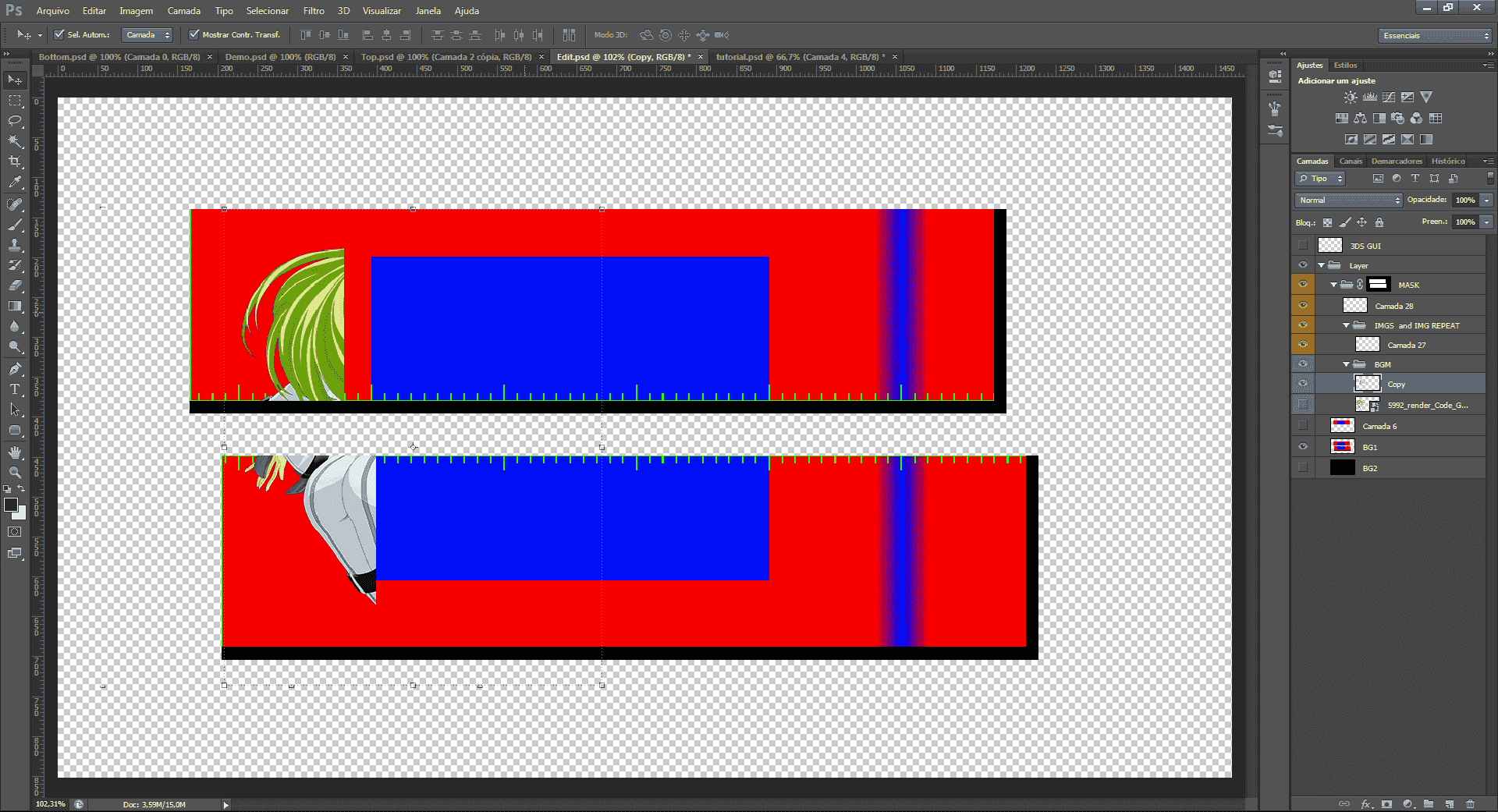The width and height of the screenshot is (1498, 812).
Task: Open the foreground color picker
Action: click(10, 504)
